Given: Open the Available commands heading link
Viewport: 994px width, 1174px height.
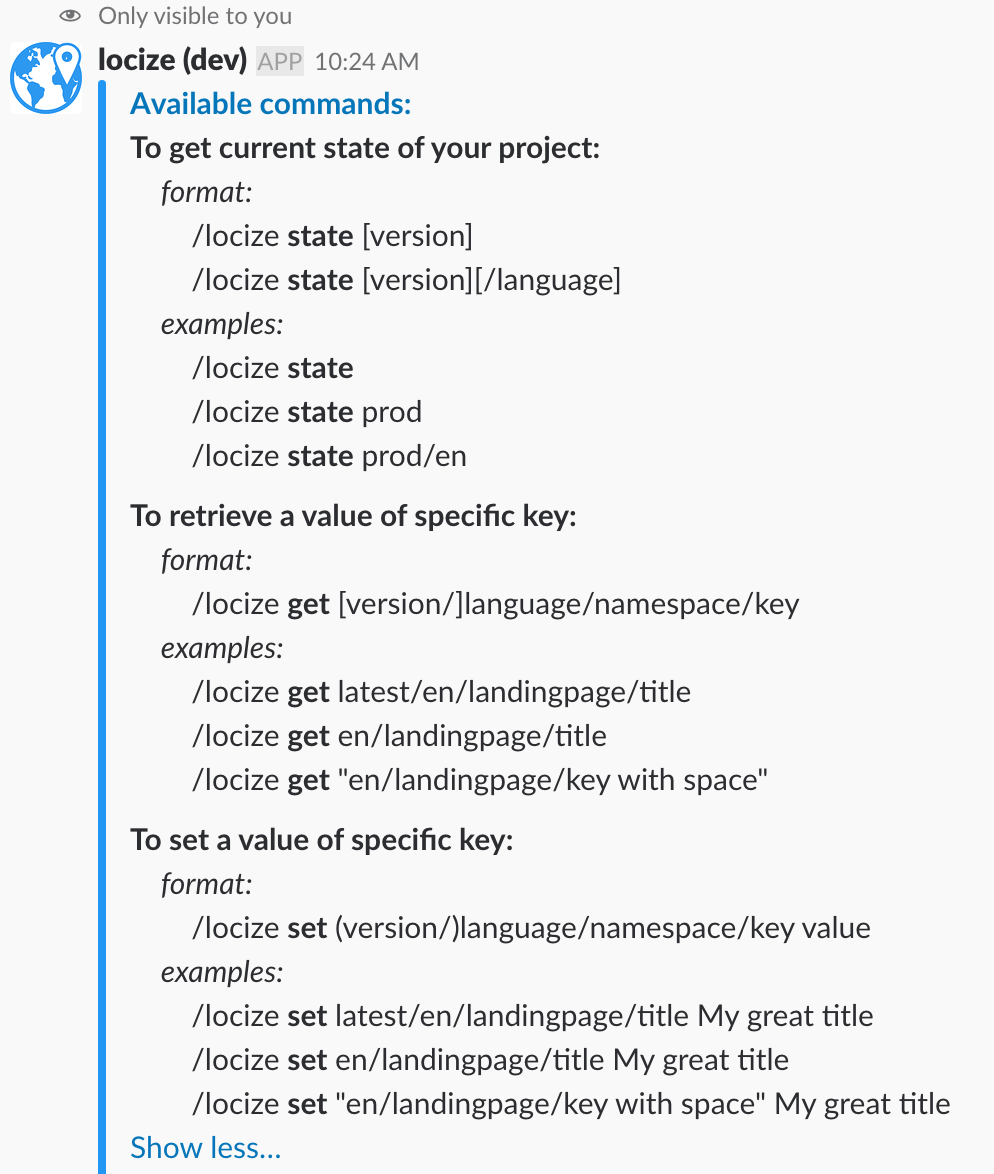Looking at the screenshot, I should pos(271,104).
